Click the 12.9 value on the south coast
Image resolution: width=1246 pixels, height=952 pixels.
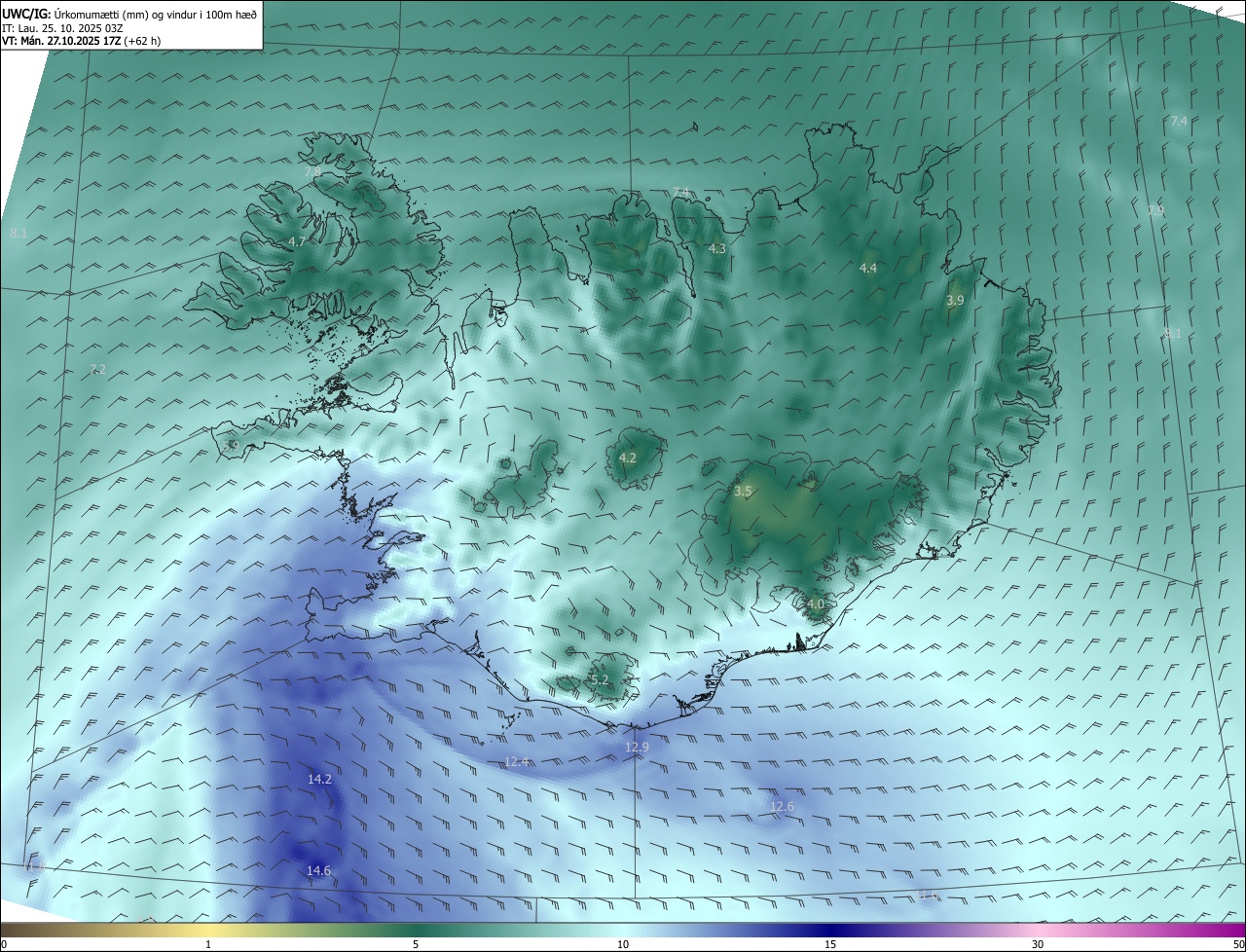[637, 747]
